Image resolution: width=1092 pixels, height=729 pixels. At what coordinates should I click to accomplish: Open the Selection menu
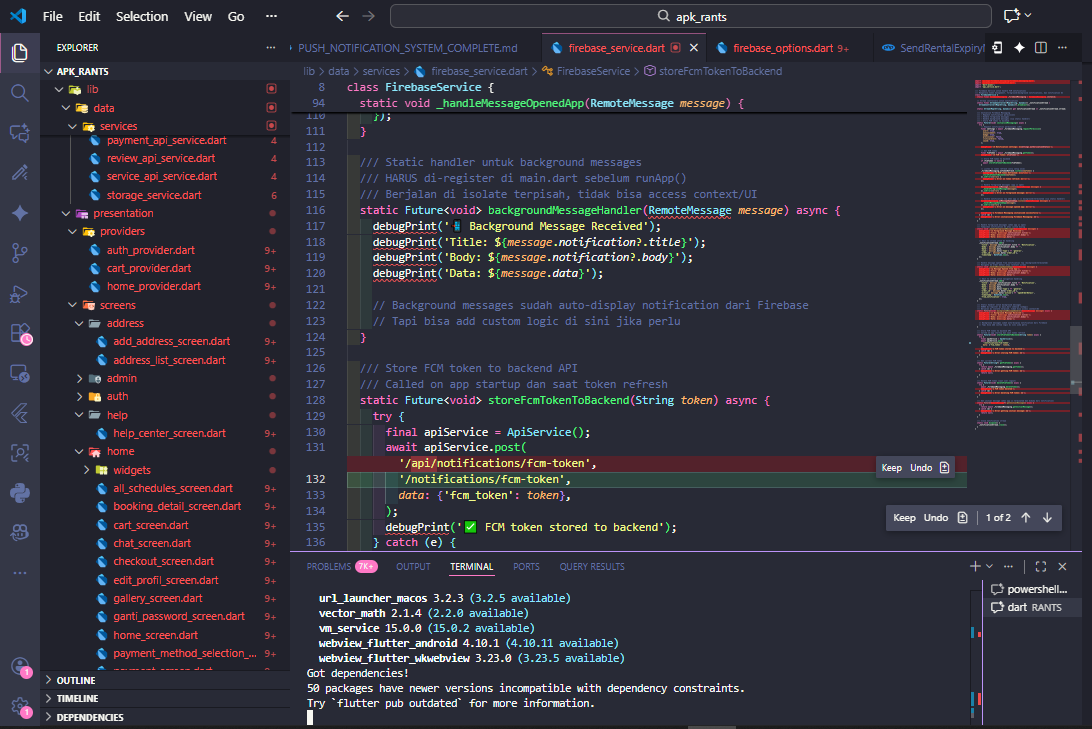coord(142,16)
